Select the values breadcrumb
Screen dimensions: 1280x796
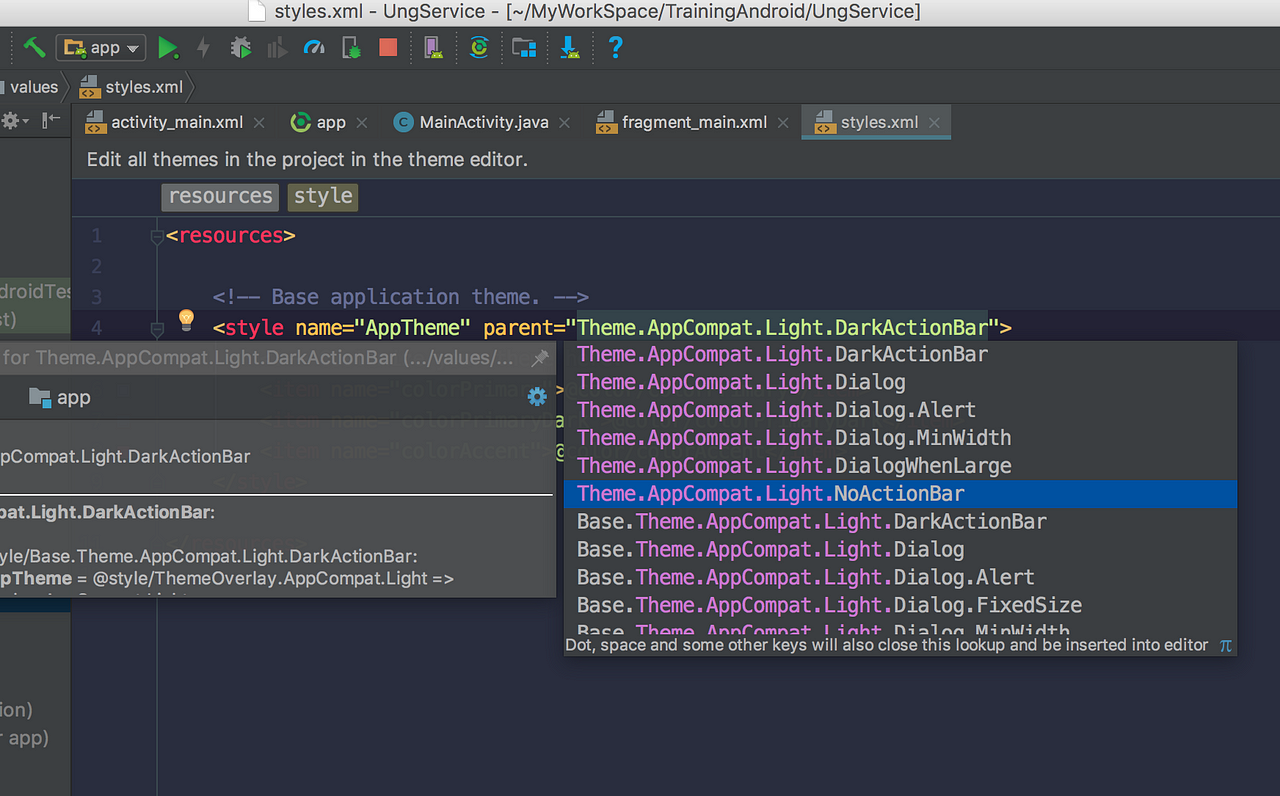(34, 87)
